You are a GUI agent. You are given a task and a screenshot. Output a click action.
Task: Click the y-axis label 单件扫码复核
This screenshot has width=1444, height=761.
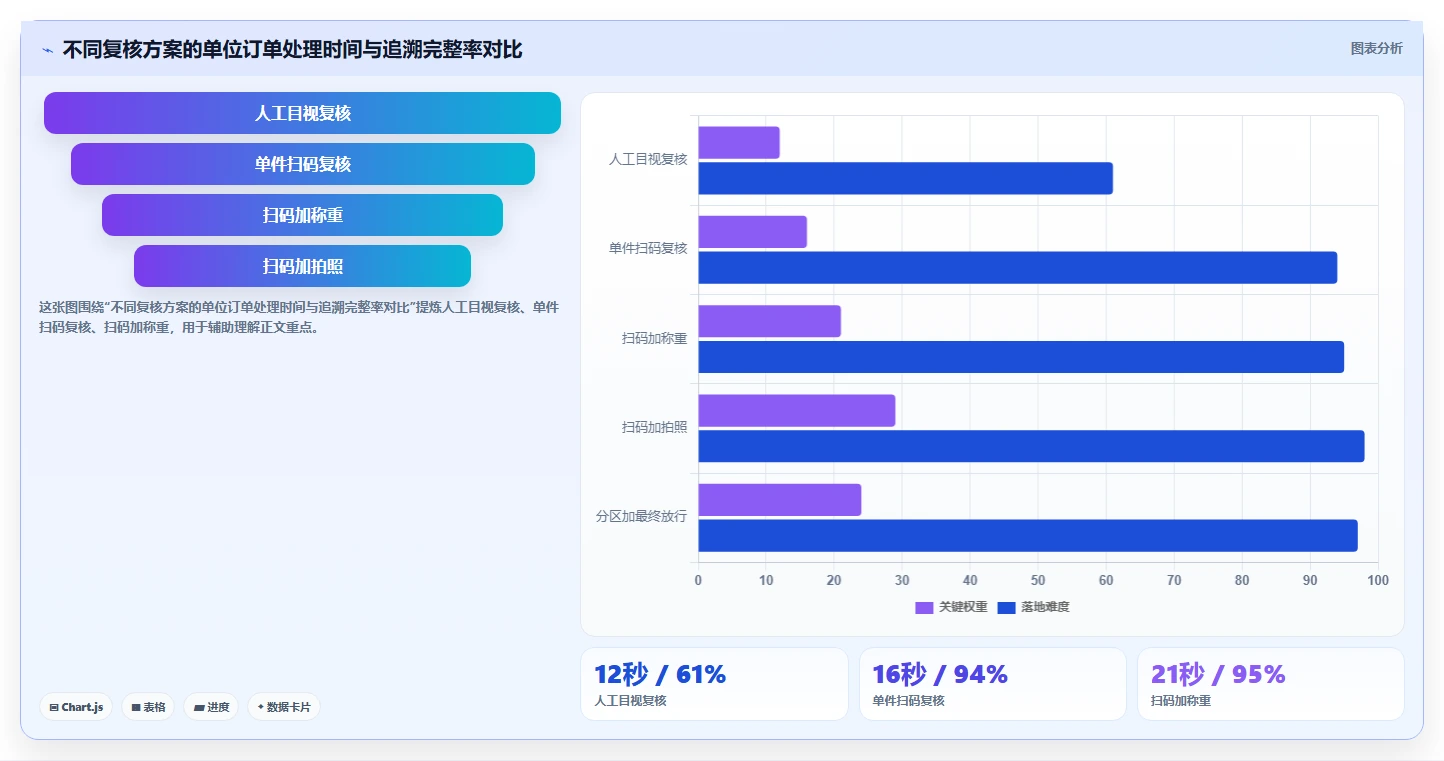(648, 248)
